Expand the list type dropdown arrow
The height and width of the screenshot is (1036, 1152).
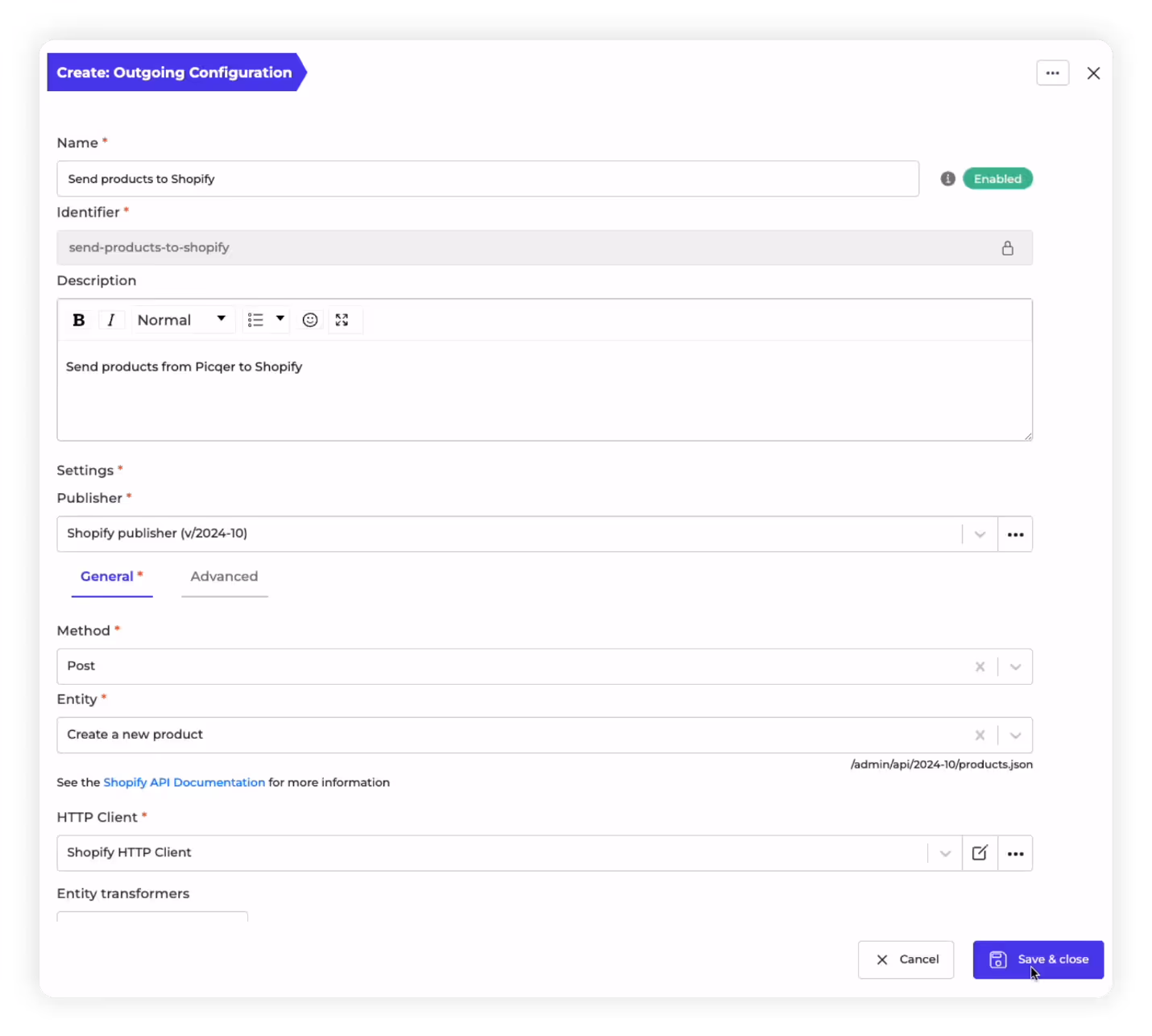pos(280,319)
